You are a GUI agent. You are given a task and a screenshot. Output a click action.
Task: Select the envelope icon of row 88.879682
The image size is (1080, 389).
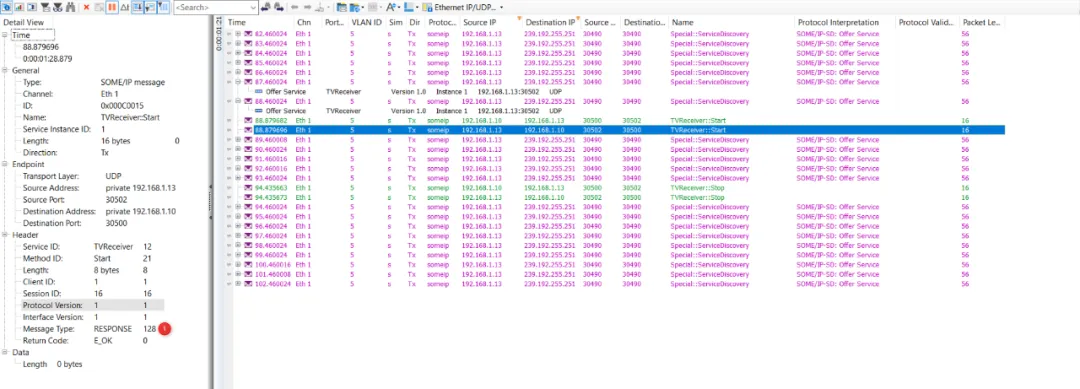[x=248, y=120]
